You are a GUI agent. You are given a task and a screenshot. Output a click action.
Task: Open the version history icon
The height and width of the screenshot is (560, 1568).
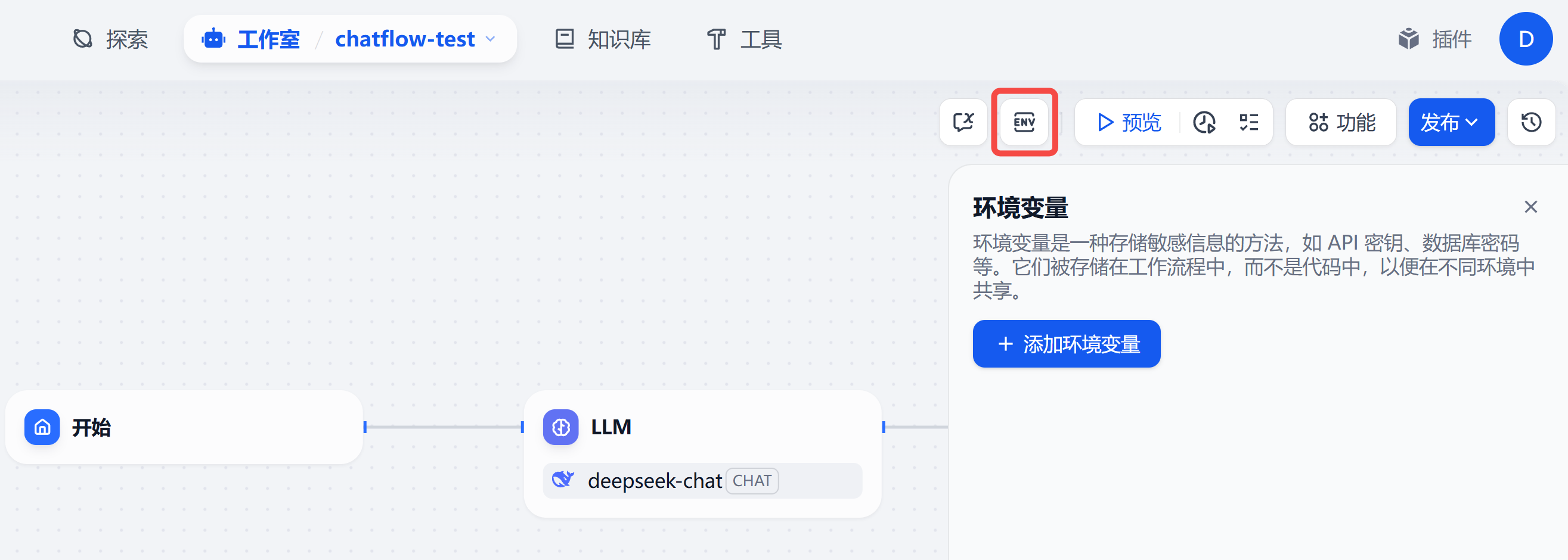click(1531, 122)
